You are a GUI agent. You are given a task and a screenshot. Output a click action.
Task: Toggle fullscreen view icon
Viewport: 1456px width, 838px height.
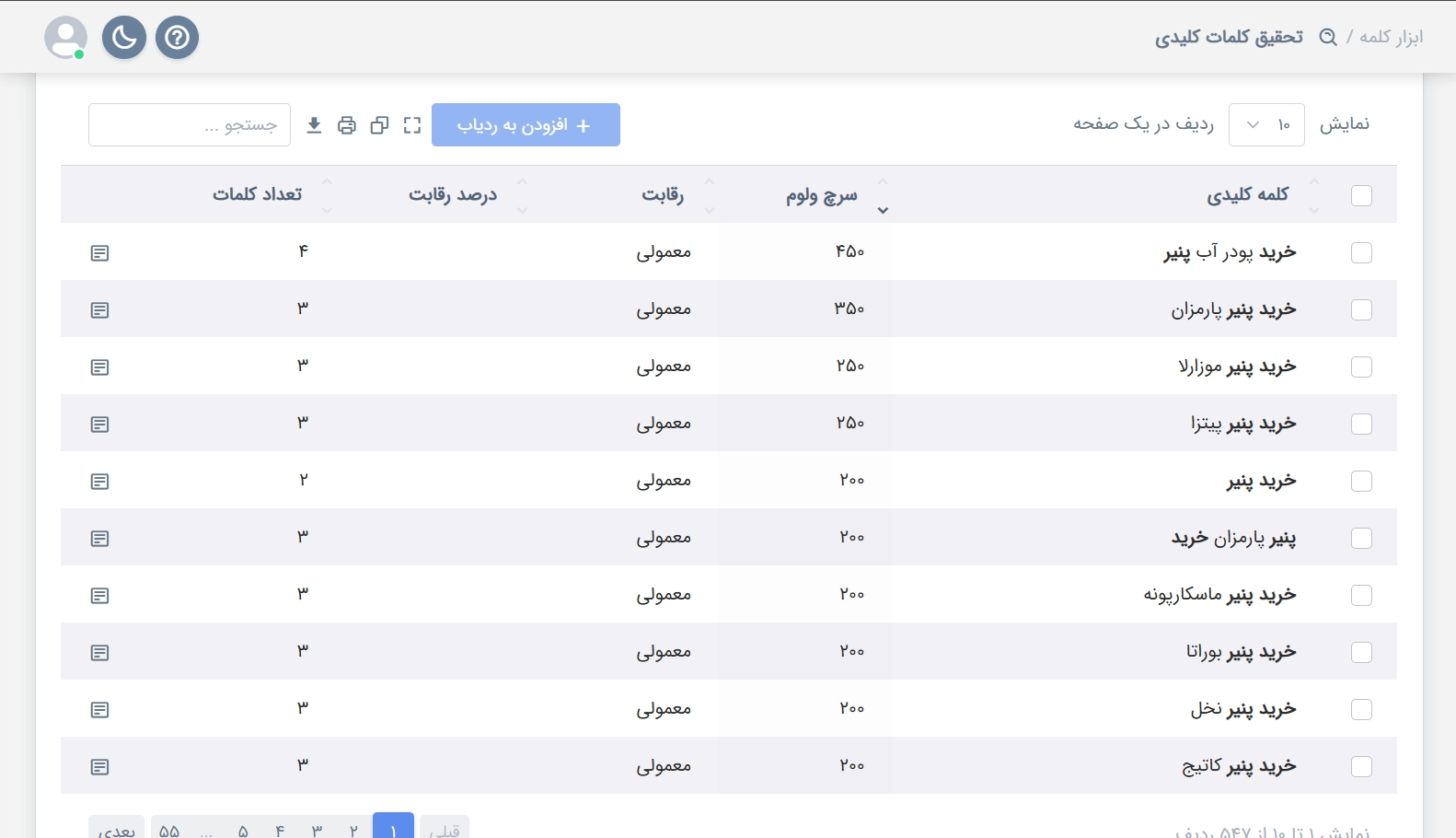pos(412,125)
